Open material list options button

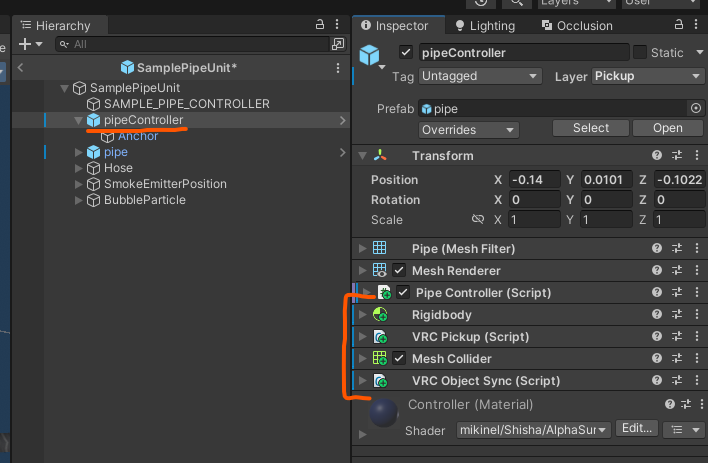[x=683, y=430]
